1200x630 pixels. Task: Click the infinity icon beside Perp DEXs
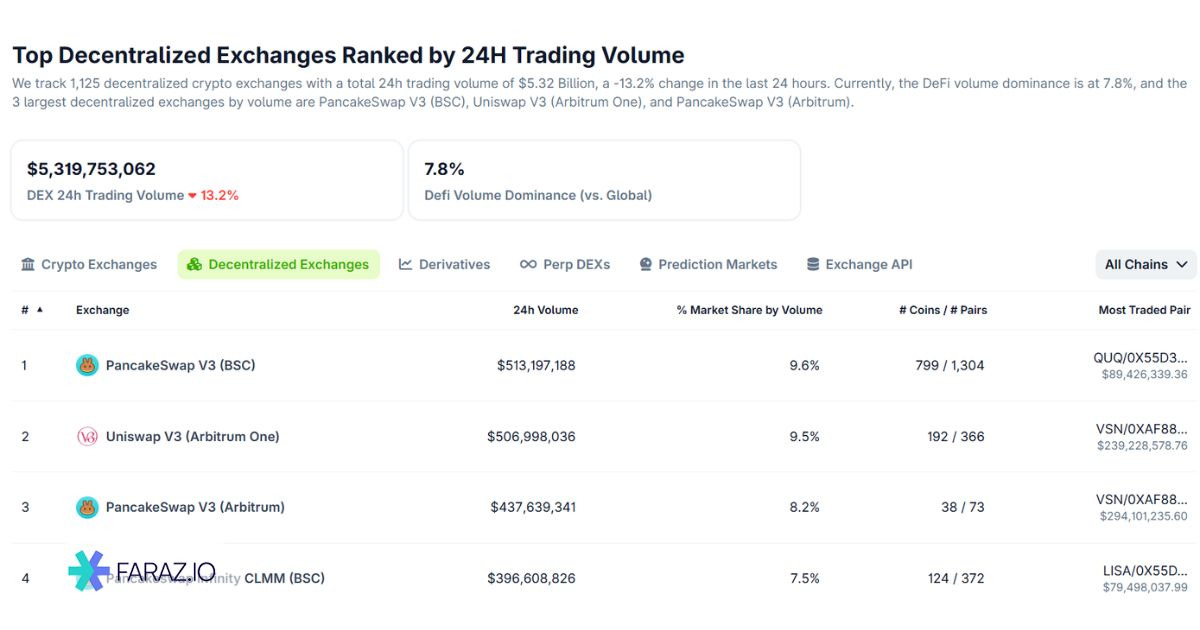click(527, 264)
